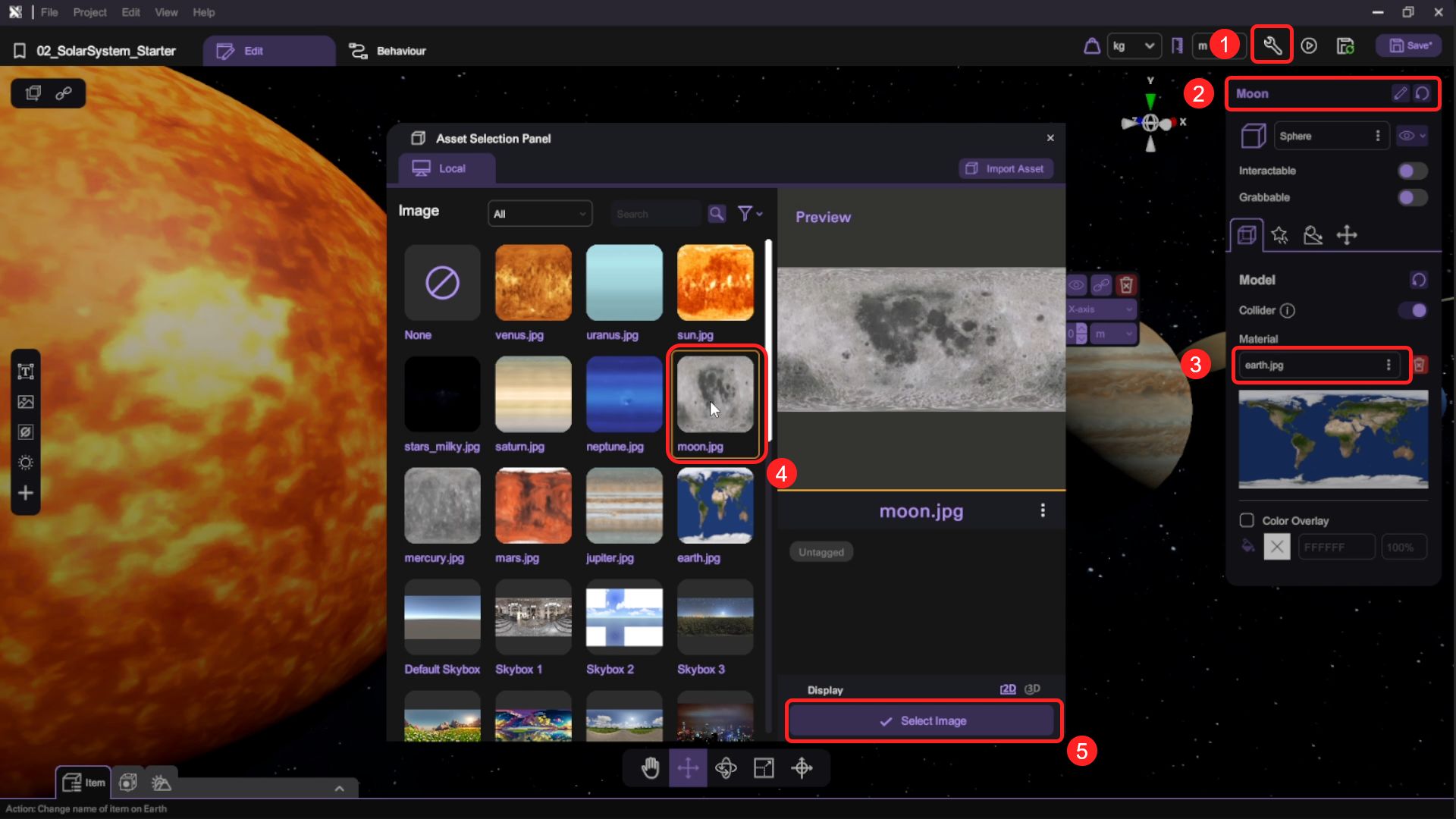
Task: Toggle the Grabbable switch
Action: tap(1412, 197)
